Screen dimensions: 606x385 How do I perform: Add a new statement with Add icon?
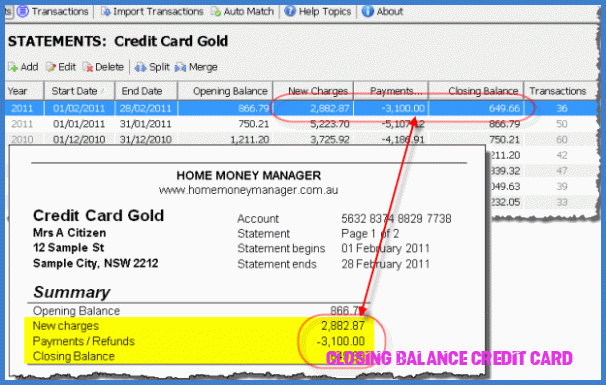coord(13,67)
